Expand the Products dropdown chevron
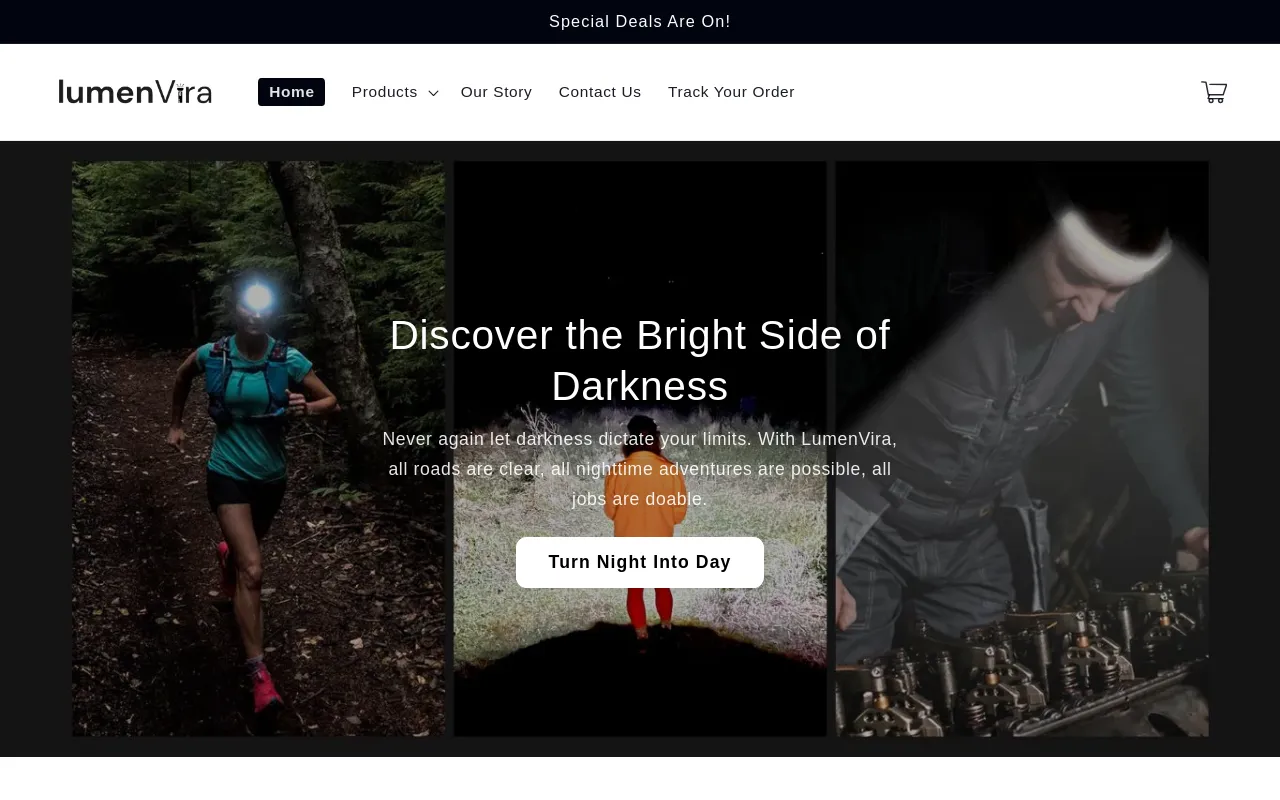 click(x=433, y=93)
